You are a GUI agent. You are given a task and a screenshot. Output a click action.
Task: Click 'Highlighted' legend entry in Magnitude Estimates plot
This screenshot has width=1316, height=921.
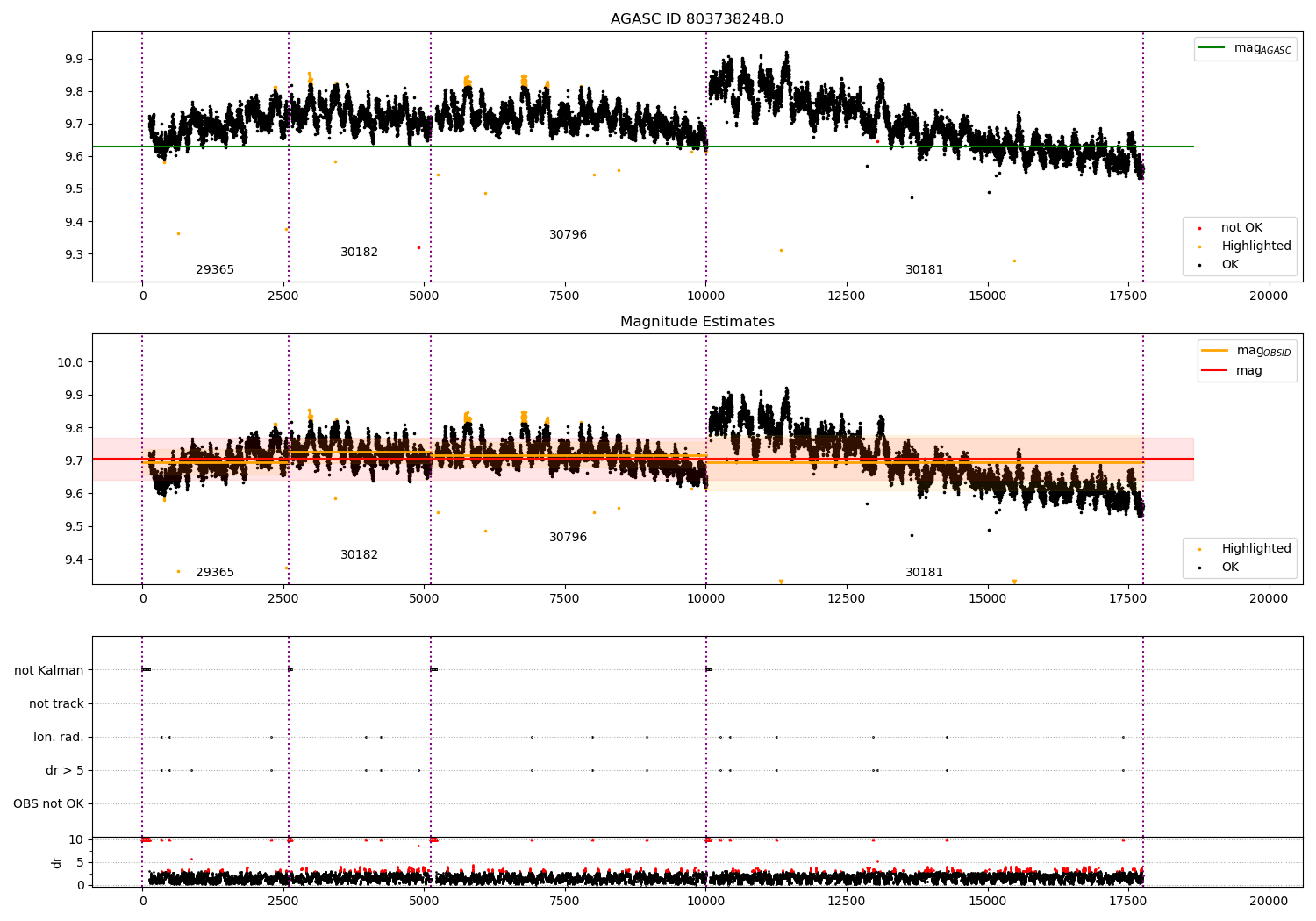click(x=1256, y=549)
